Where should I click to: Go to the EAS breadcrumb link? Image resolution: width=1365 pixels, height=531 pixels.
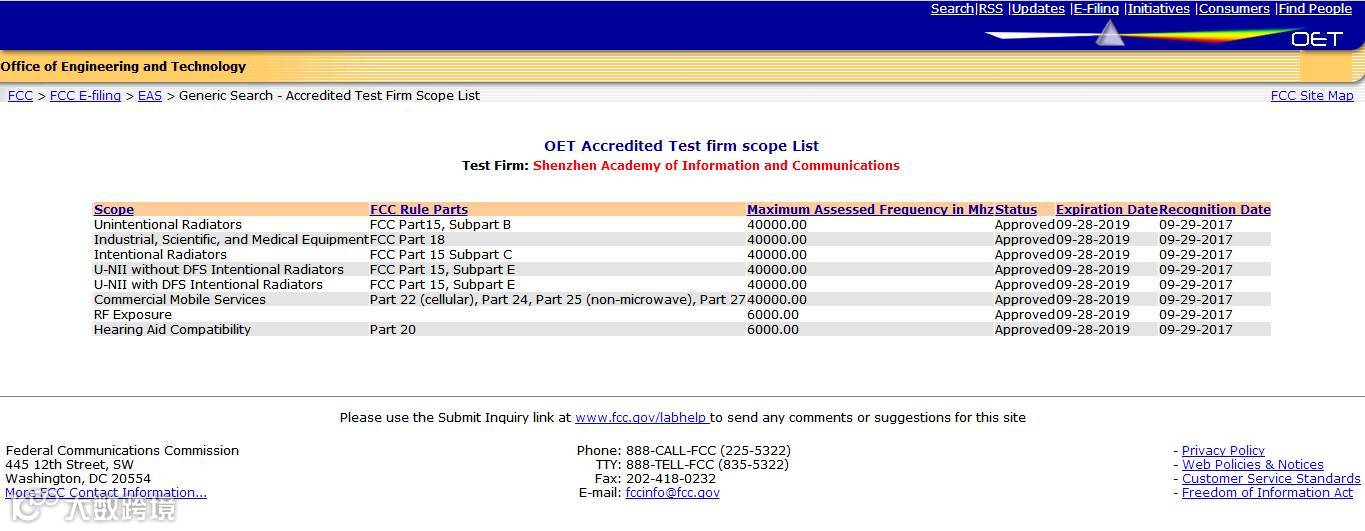coord(150,96)
